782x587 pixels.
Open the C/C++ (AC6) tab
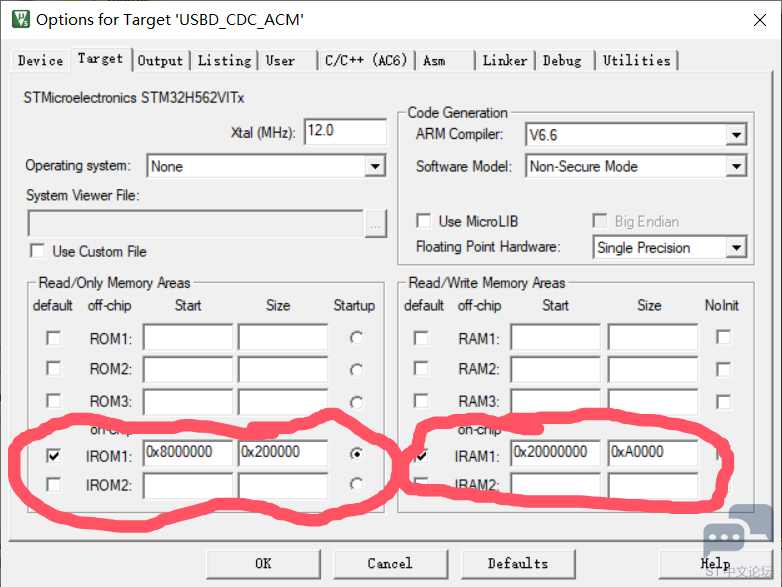[366, 61]
